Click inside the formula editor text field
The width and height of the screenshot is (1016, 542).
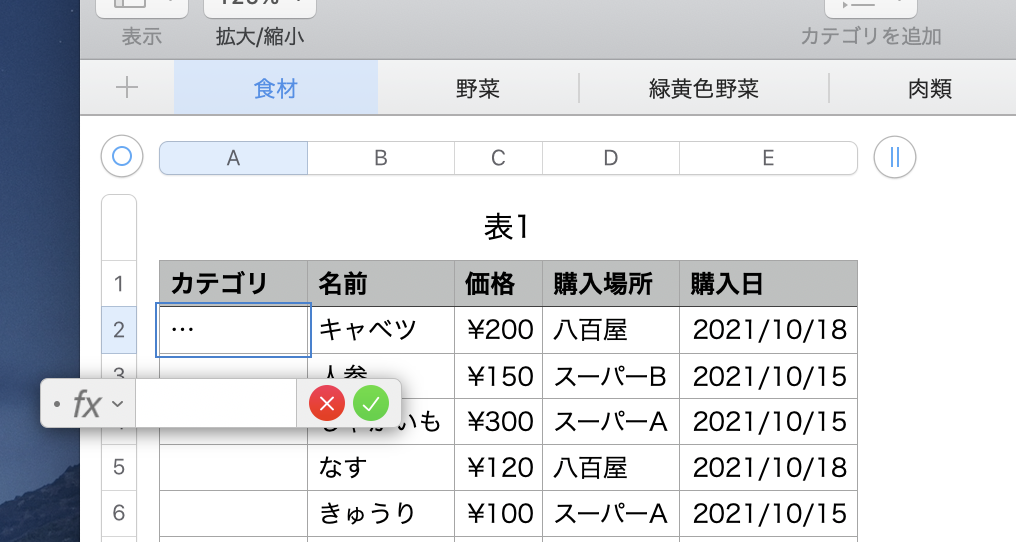(x=215, y=404)
